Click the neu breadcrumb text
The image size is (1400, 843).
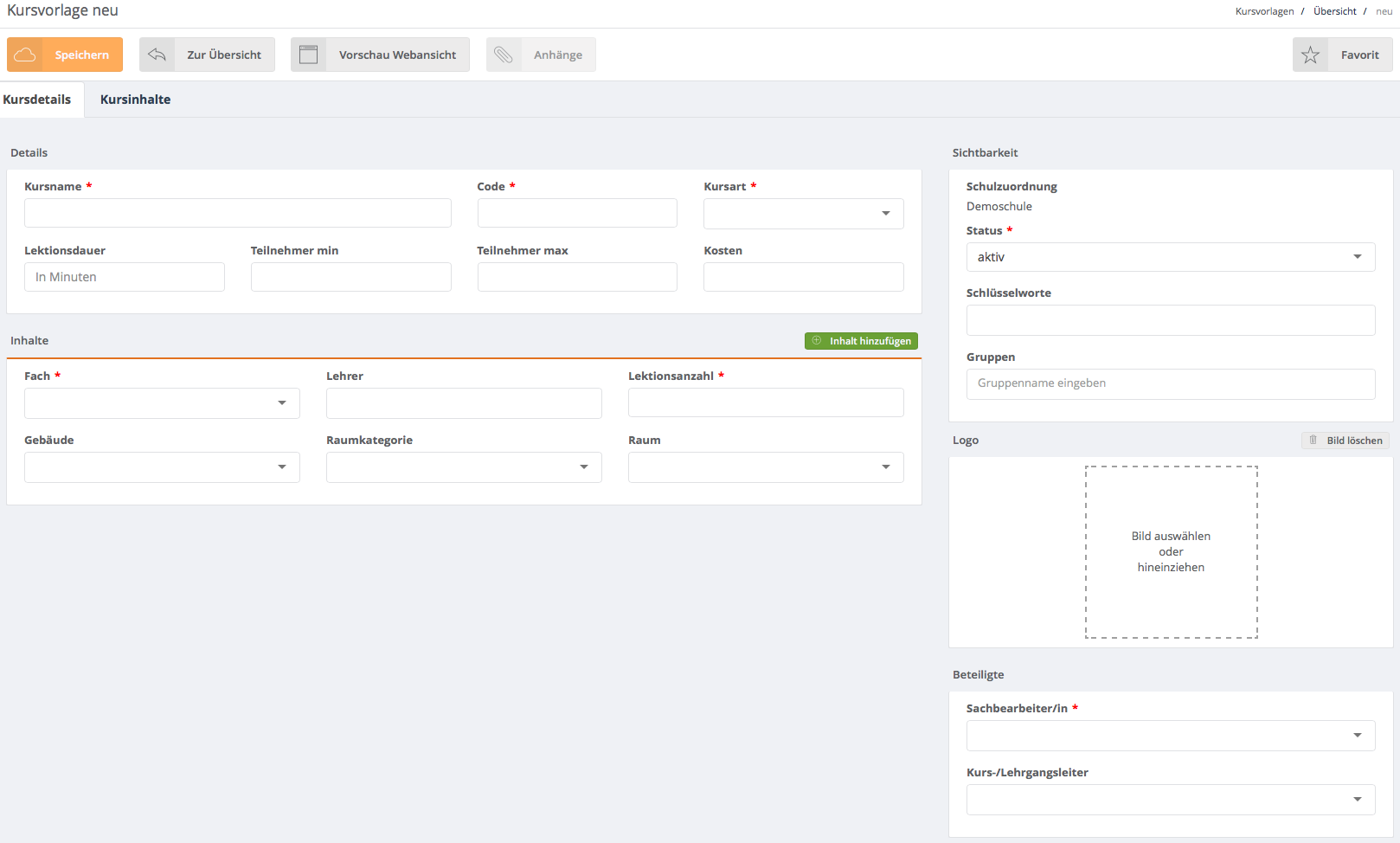pos(1384,11)
